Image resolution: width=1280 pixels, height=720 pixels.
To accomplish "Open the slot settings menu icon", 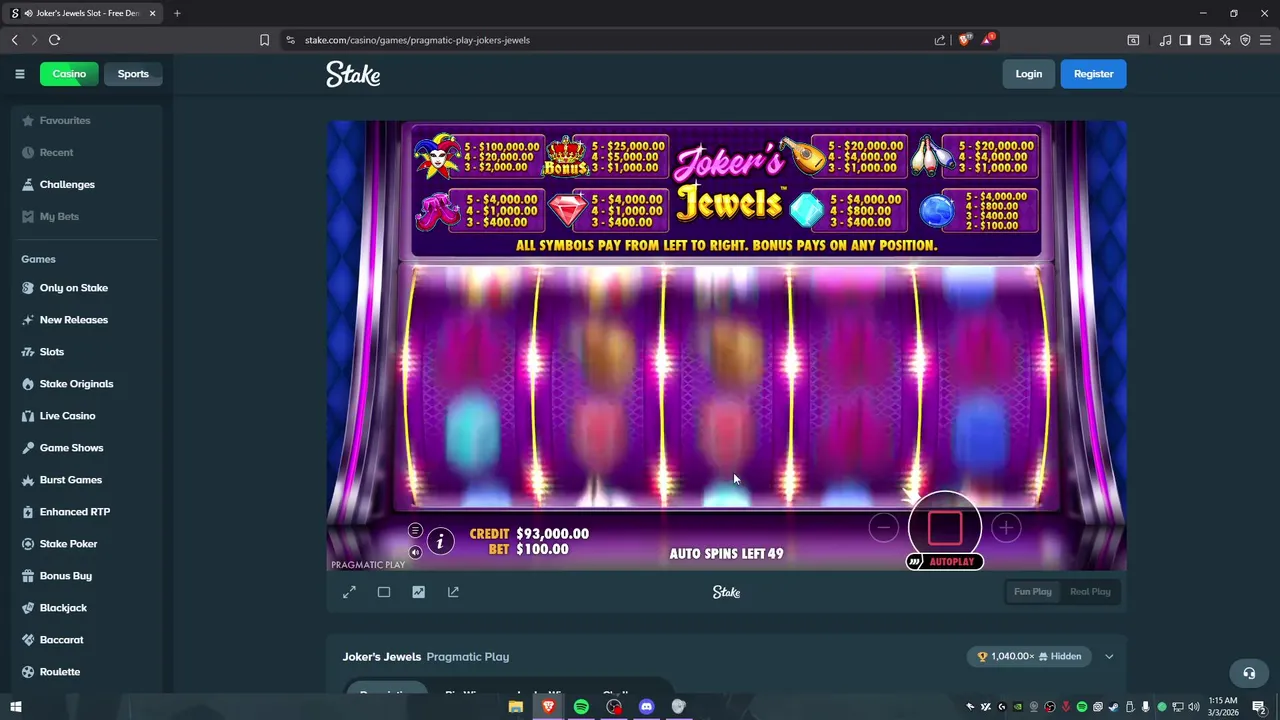I will (415, 530).
